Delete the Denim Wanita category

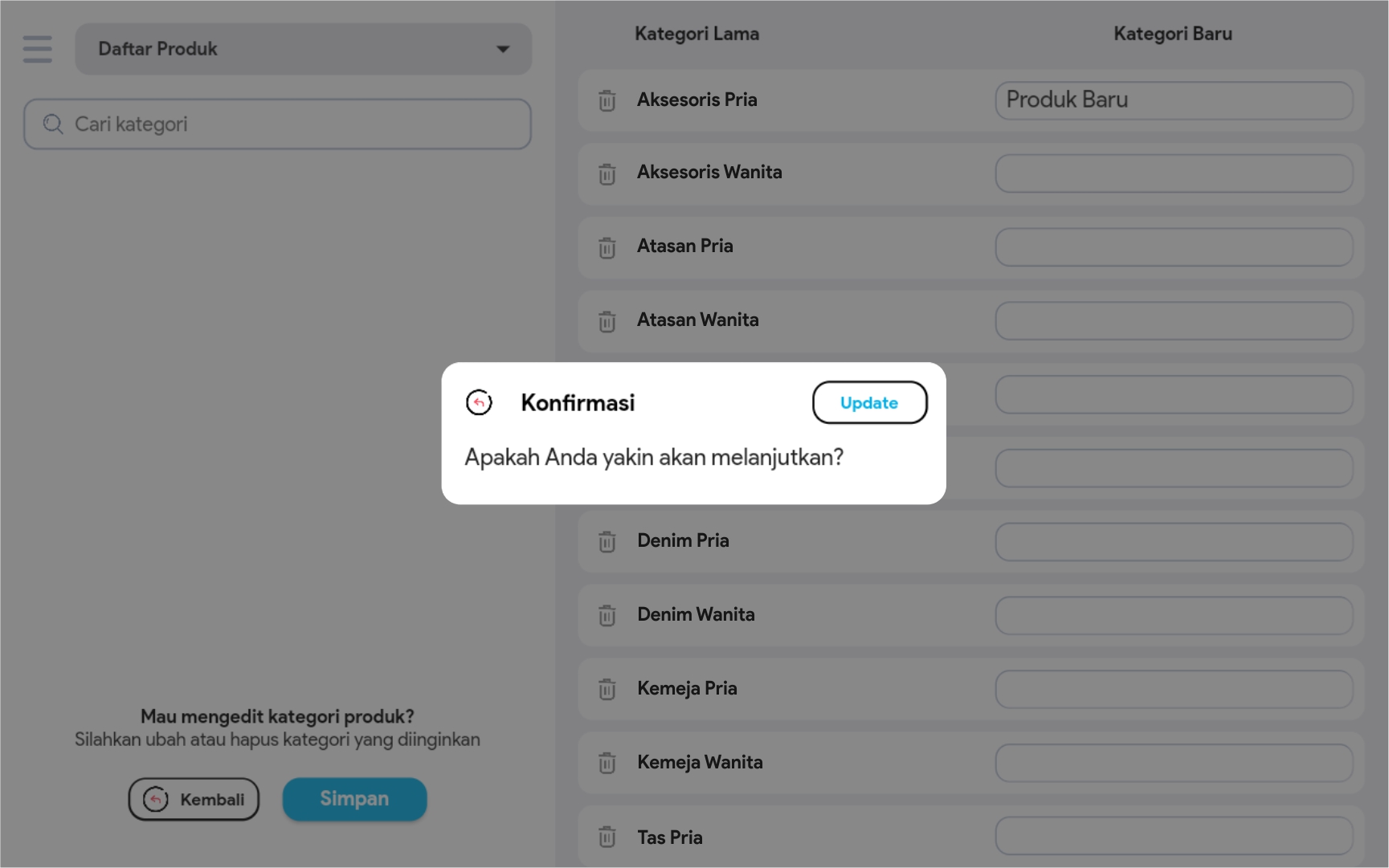pos(607,615)
